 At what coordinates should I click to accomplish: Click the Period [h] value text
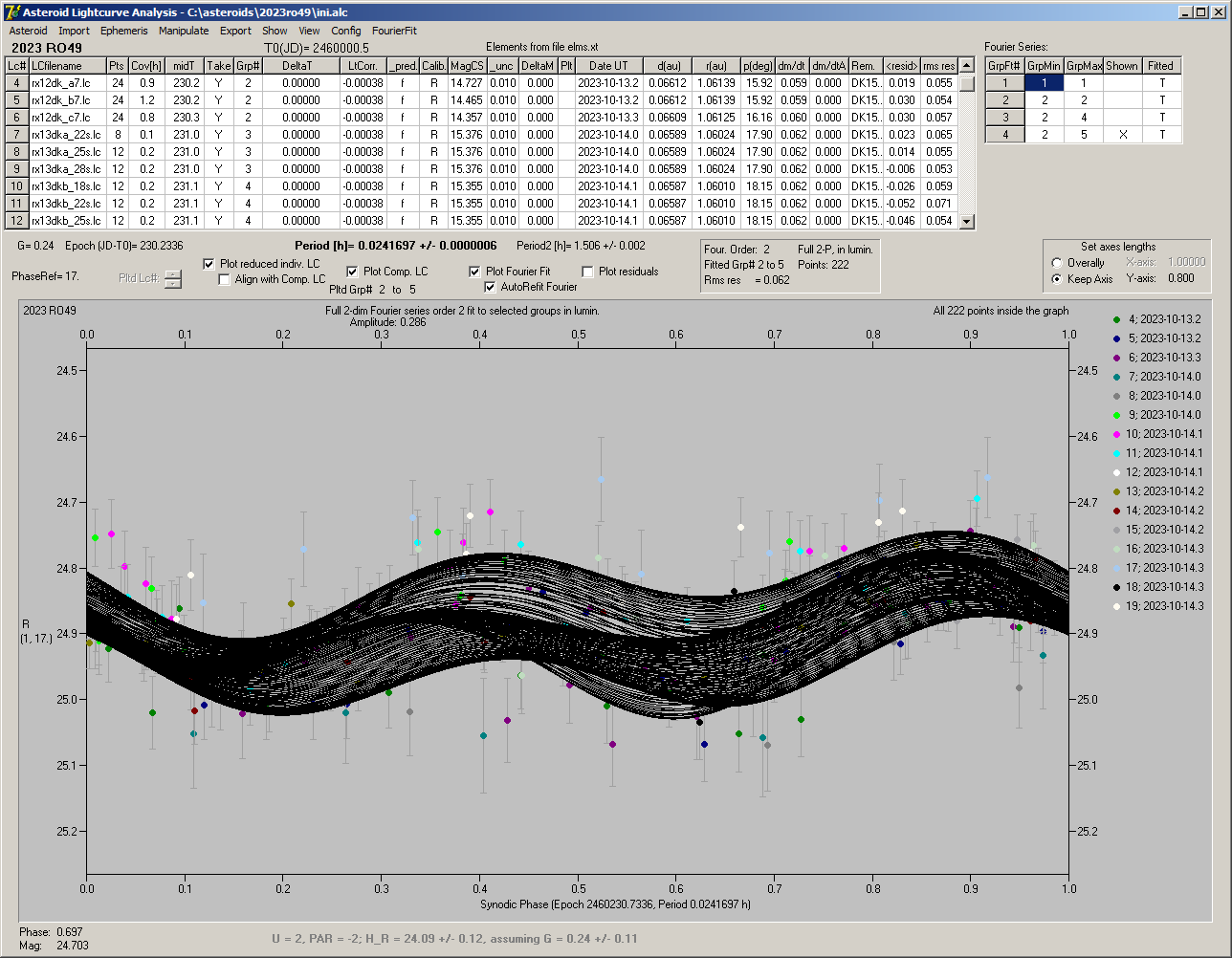395,246
